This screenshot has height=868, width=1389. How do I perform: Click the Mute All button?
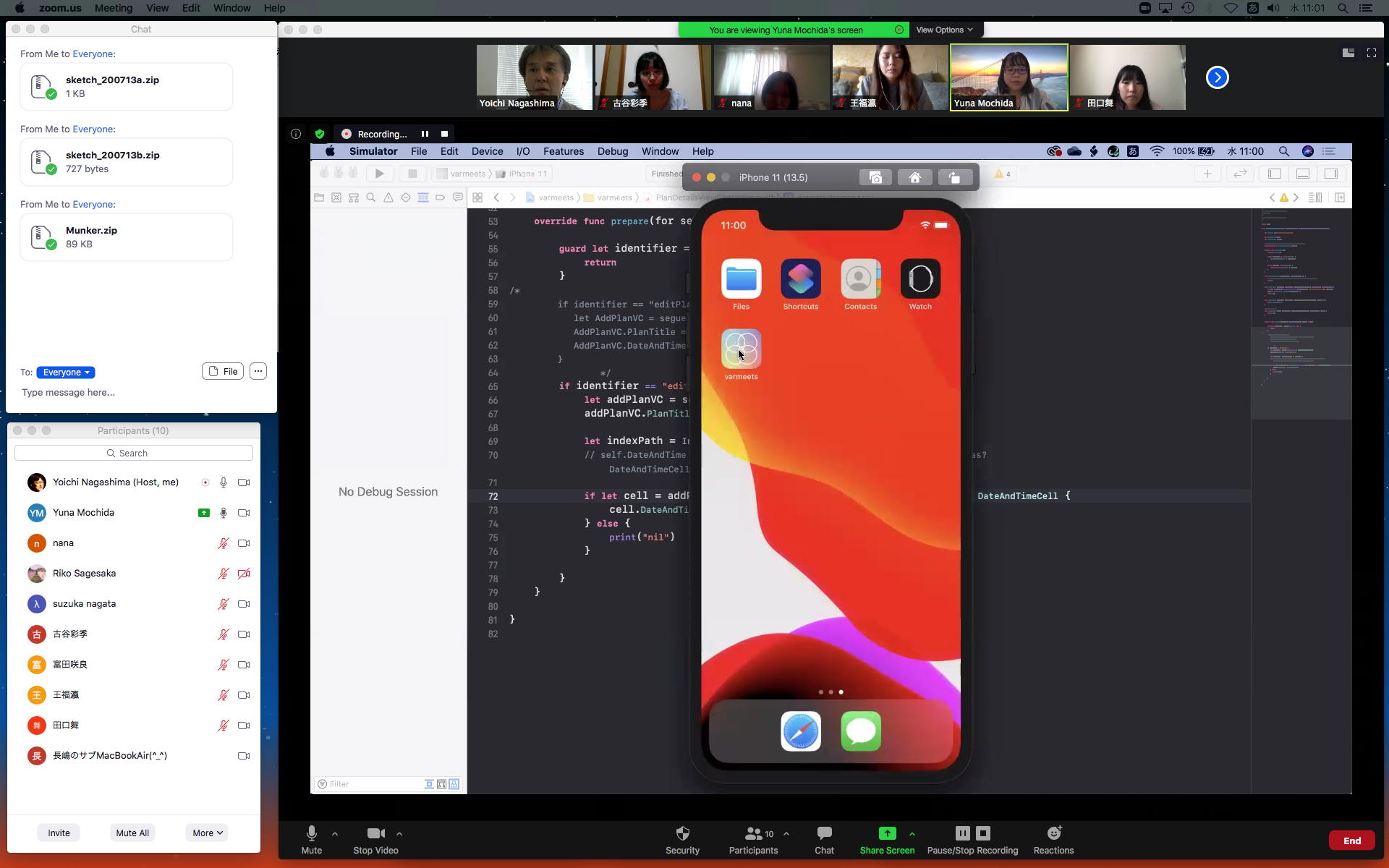(132, 833)
